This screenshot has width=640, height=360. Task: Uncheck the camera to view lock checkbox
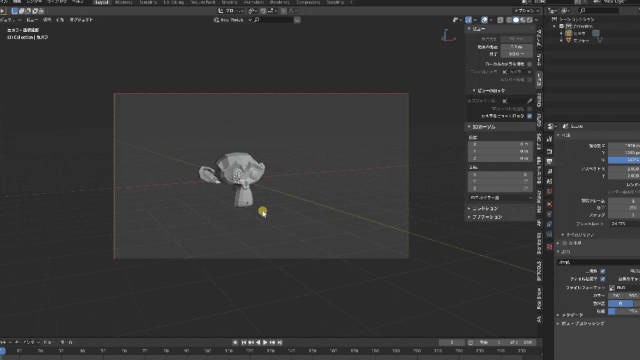click(x=529, y=116)
